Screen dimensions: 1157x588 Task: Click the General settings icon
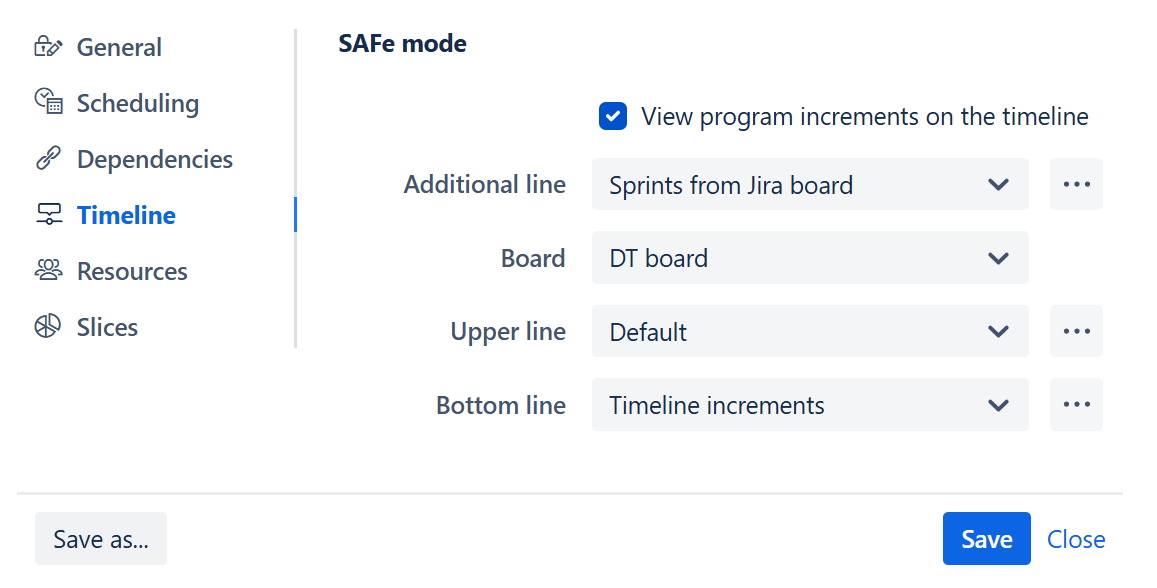coord(48,46)
